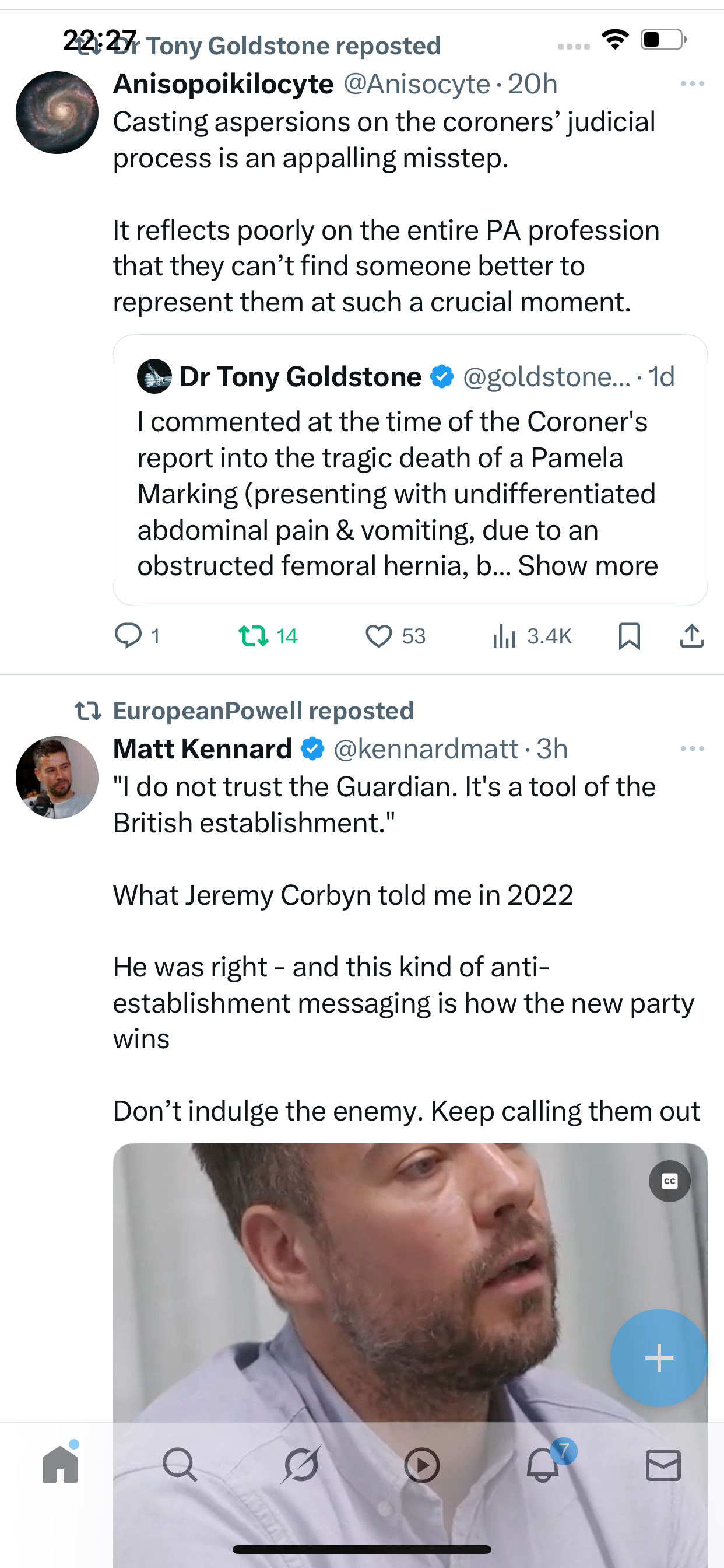Screen dimensions: 724x1568
Task: Toggle closed captions on the video
Action: (x=669, y=1181)
